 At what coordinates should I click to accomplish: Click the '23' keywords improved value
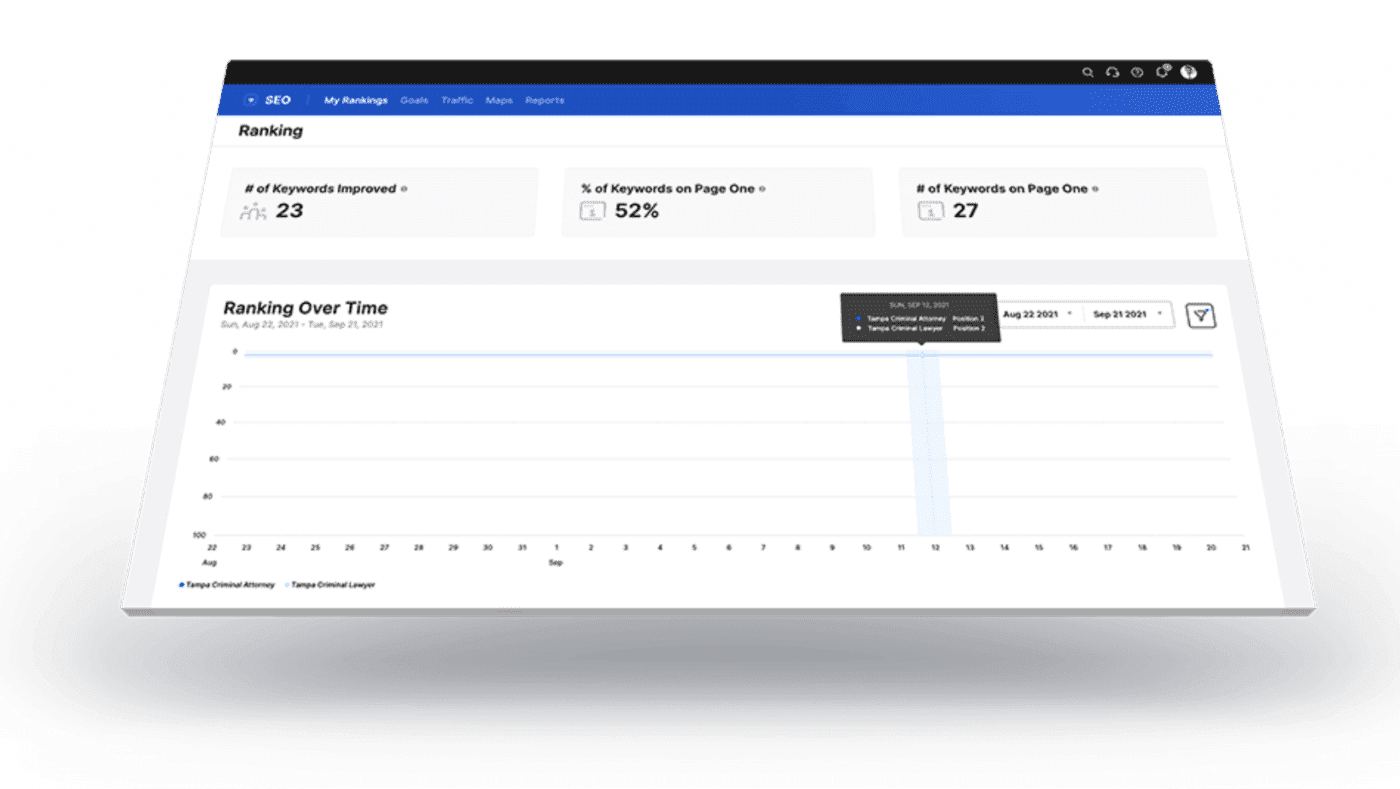coord(289,211)
